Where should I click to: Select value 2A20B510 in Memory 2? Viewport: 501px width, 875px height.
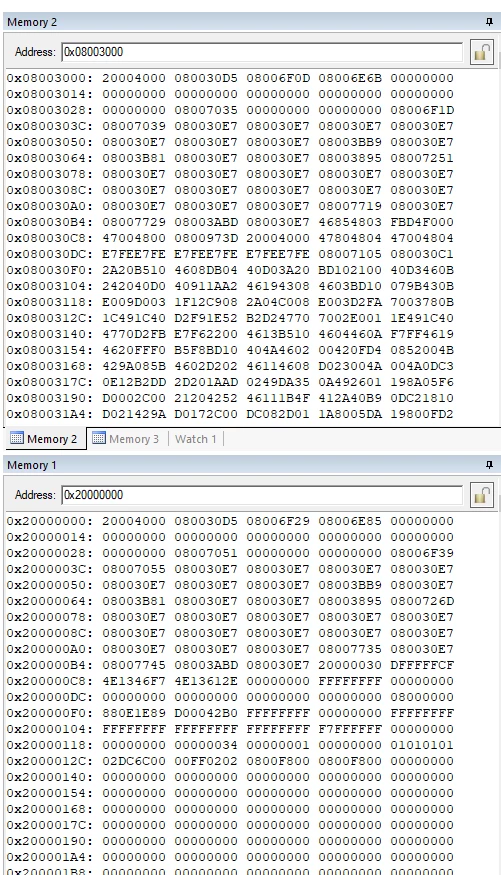(x=134, y=270)
